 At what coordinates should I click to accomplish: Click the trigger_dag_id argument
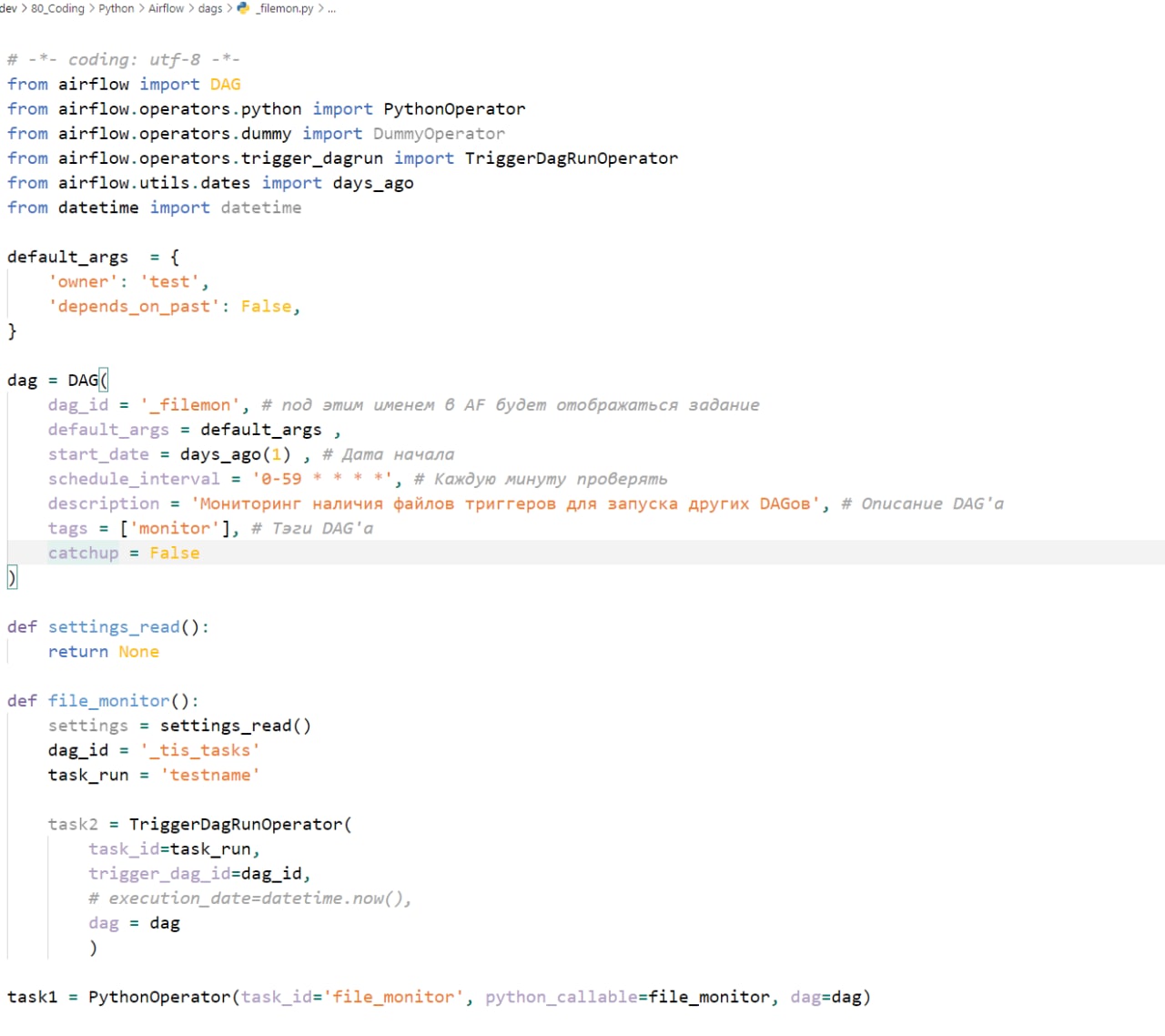coord(159,872)
